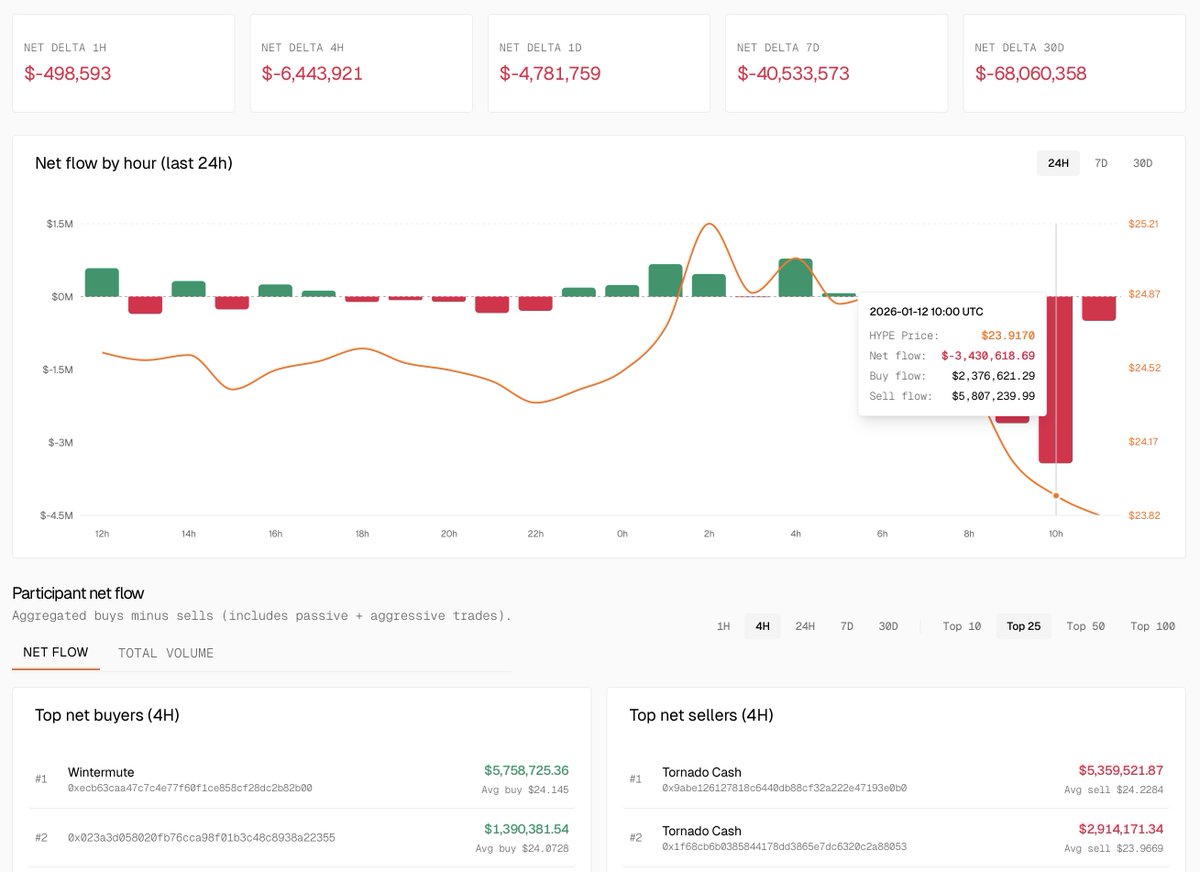Show Top 100 participants
This screenshot has height=872, width=1200.
point(1153,626)
